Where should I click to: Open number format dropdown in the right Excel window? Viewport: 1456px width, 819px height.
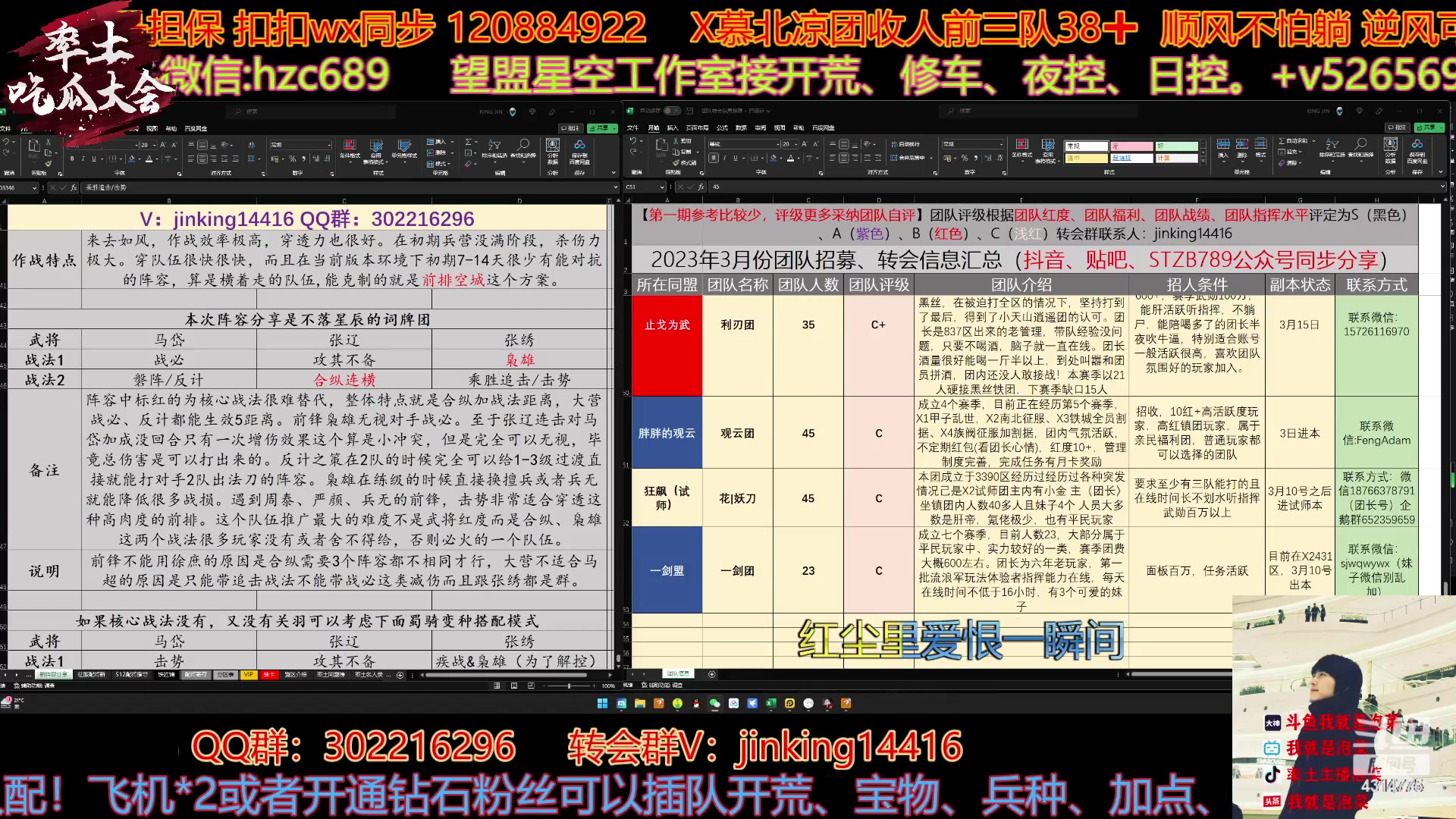pos(1001,144)
